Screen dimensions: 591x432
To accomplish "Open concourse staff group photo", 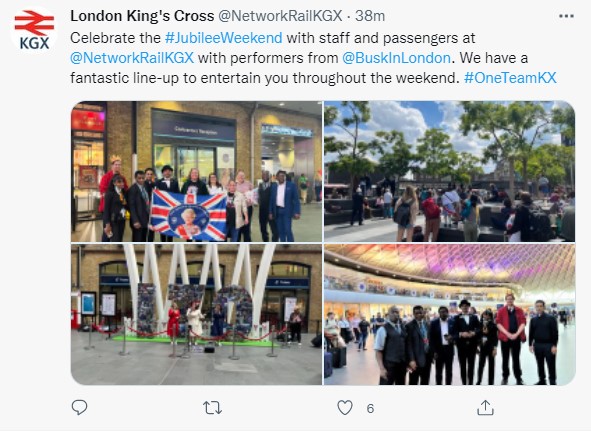I will (x=449, y=314).
